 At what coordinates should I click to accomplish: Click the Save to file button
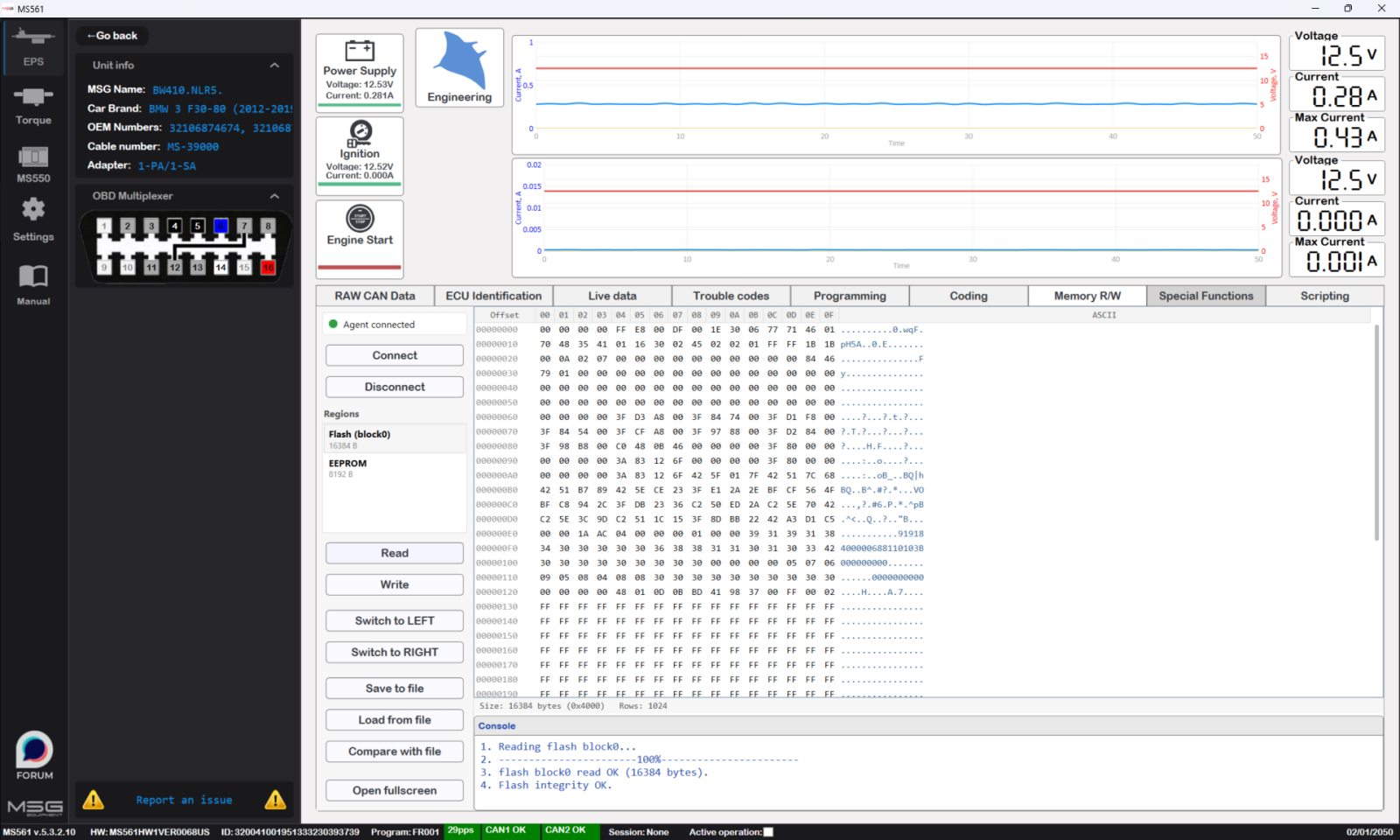coord(395,689)
